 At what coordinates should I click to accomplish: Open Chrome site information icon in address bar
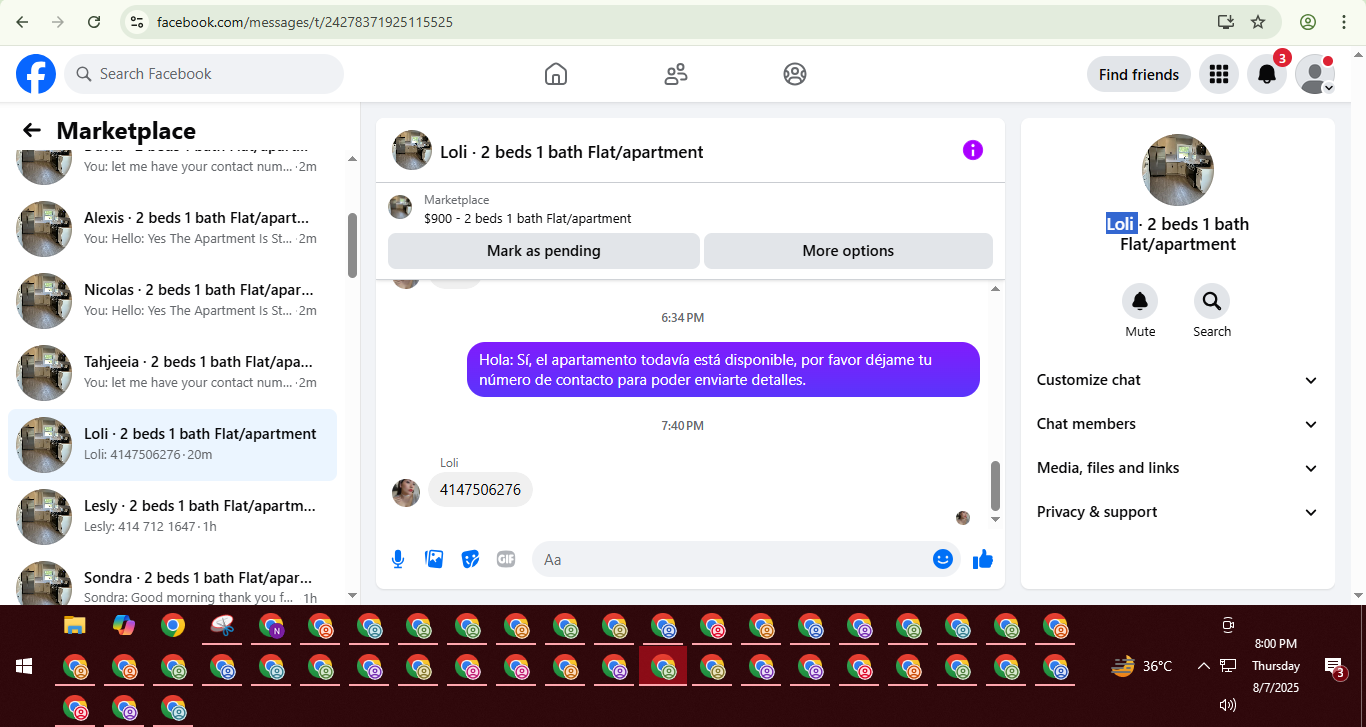coord(138,22)
